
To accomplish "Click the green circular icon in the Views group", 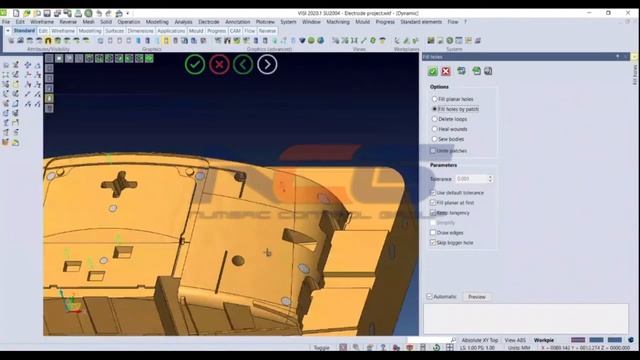I will [373, 40].
